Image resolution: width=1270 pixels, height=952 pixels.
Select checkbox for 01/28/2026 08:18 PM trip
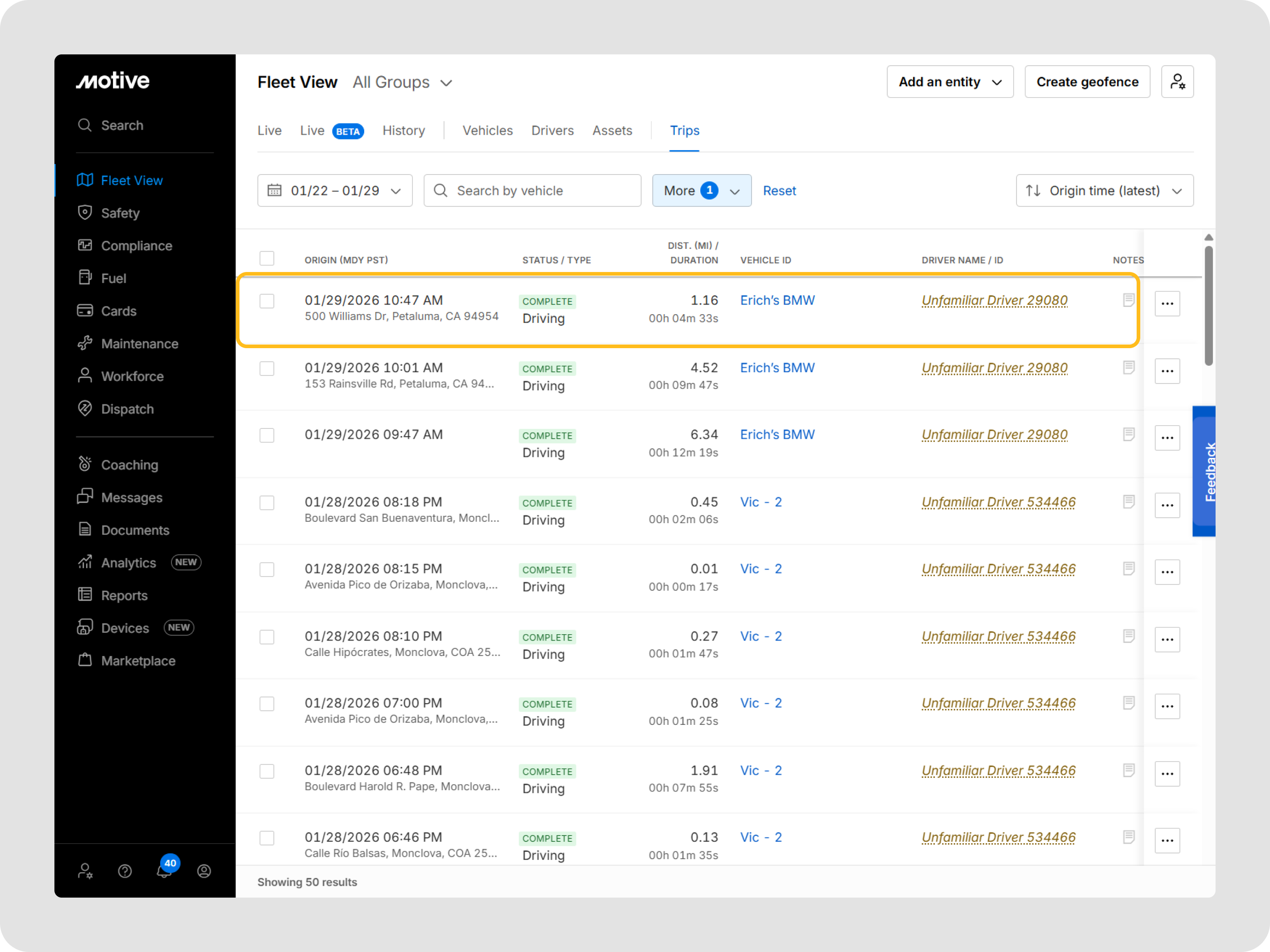[x=266, y=503]
